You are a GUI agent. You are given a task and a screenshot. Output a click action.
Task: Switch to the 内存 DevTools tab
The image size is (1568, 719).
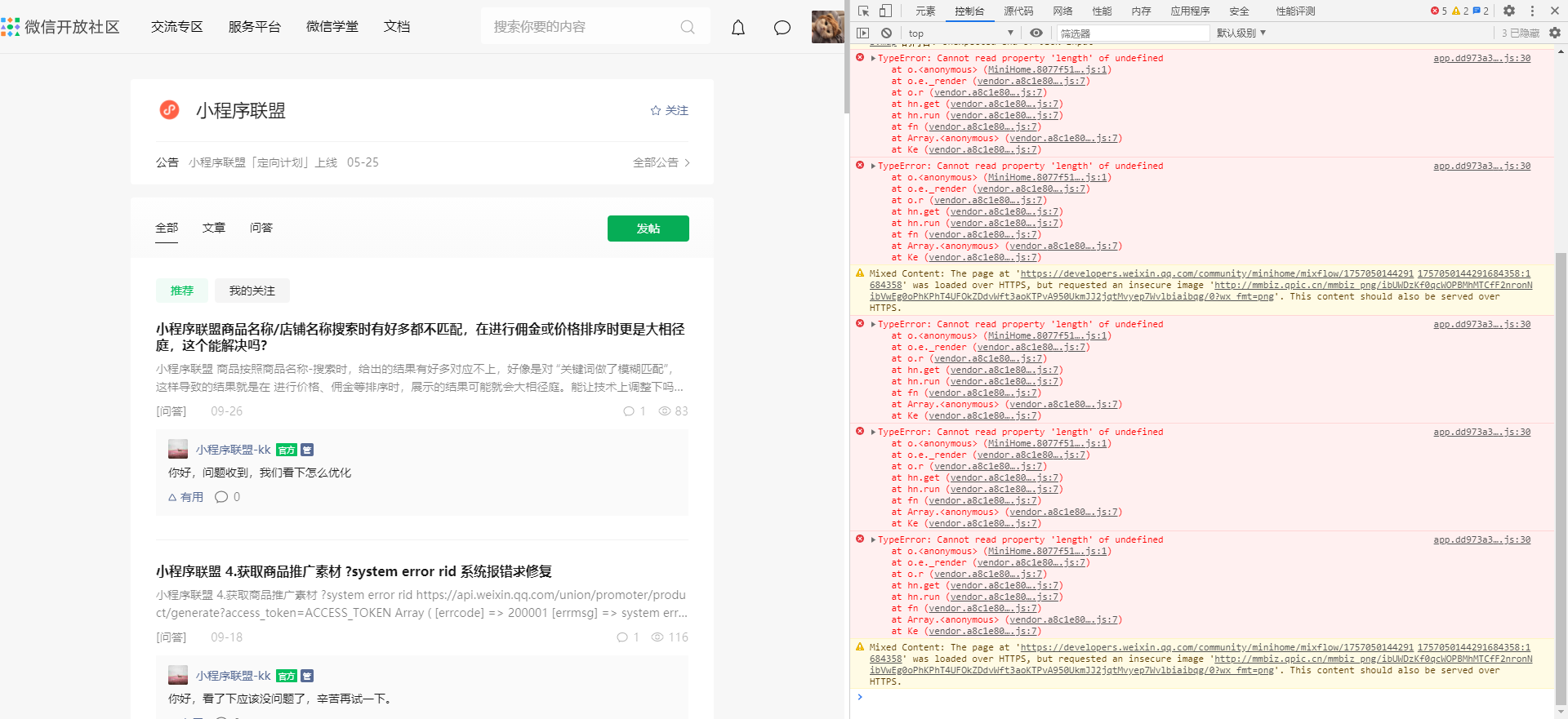click(x=1141, y=11)
